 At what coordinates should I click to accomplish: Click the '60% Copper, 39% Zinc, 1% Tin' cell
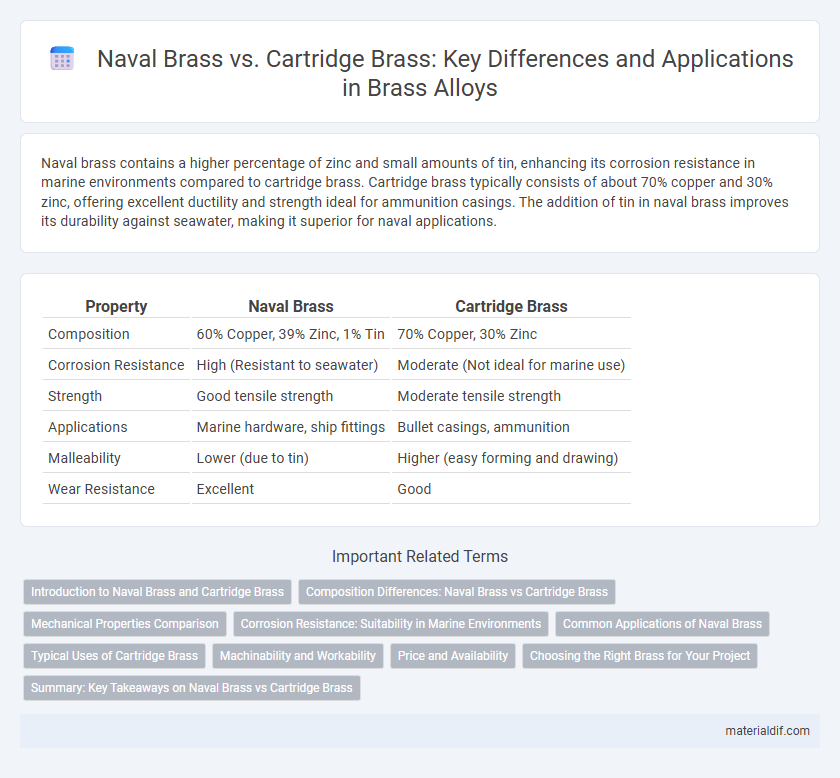coord(291,334)
